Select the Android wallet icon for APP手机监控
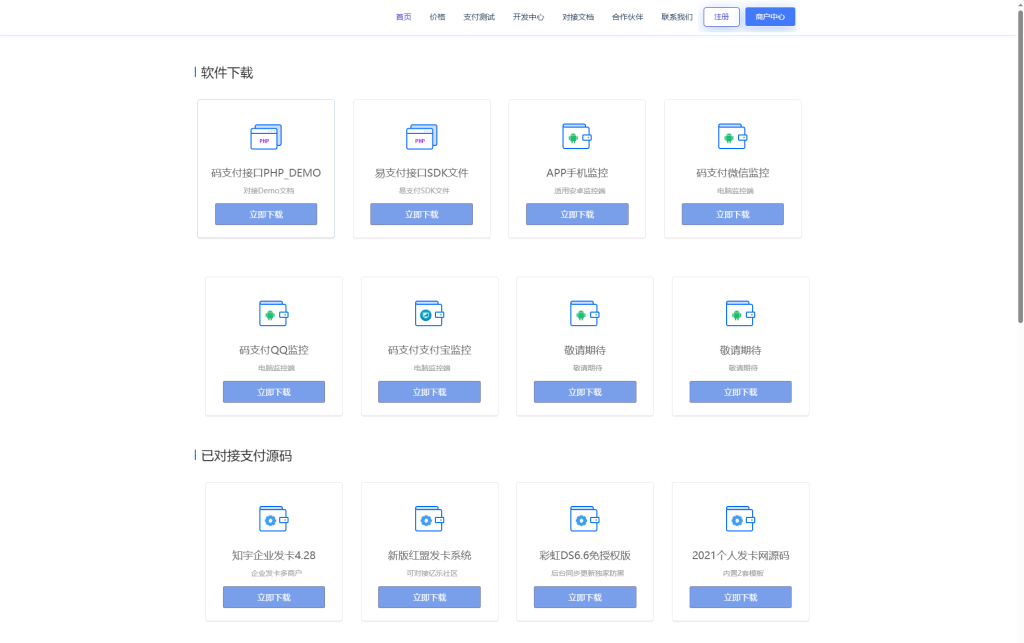1024x643 pixels. point(577,135)
